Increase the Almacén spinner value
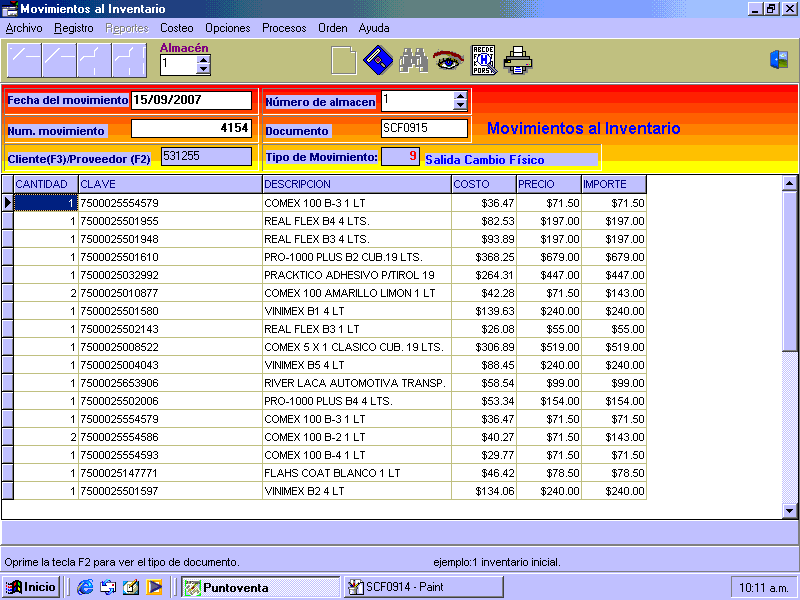Viewport: 800px width, 600px height. pos(204,59)
